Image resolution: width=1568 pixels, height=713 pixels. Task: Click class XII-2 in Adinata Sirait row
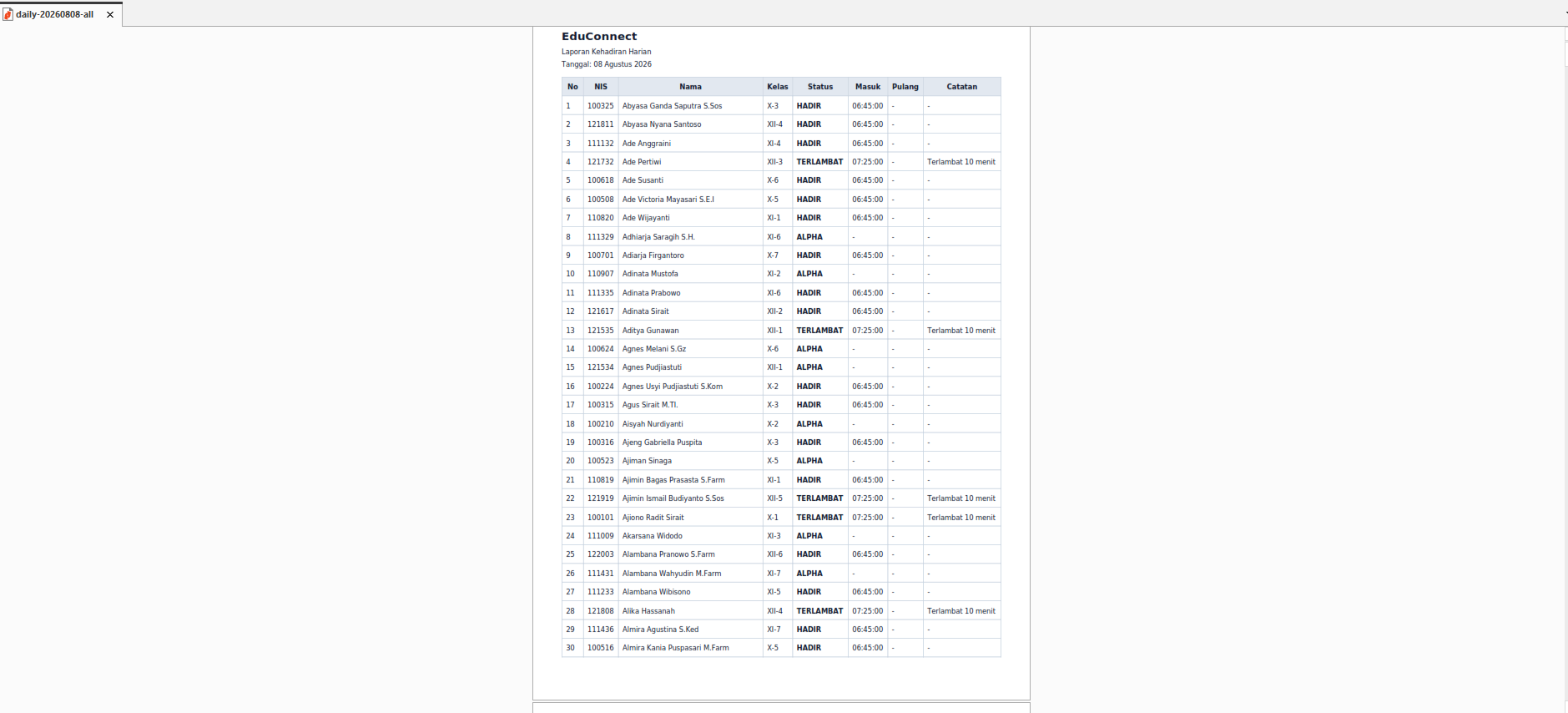point(775,311)
